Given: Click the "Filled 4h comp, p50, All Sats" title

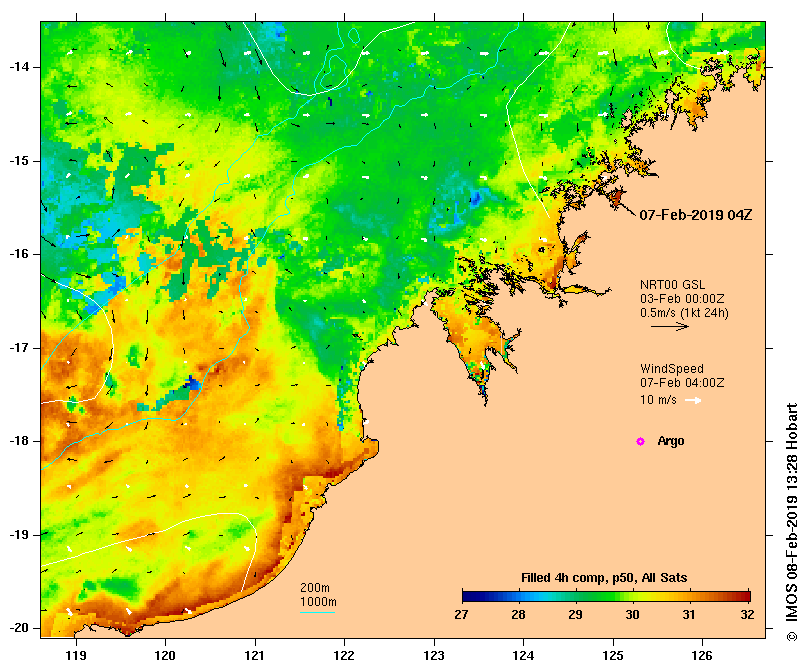Looking at the screenshot, I should (604, 578).
